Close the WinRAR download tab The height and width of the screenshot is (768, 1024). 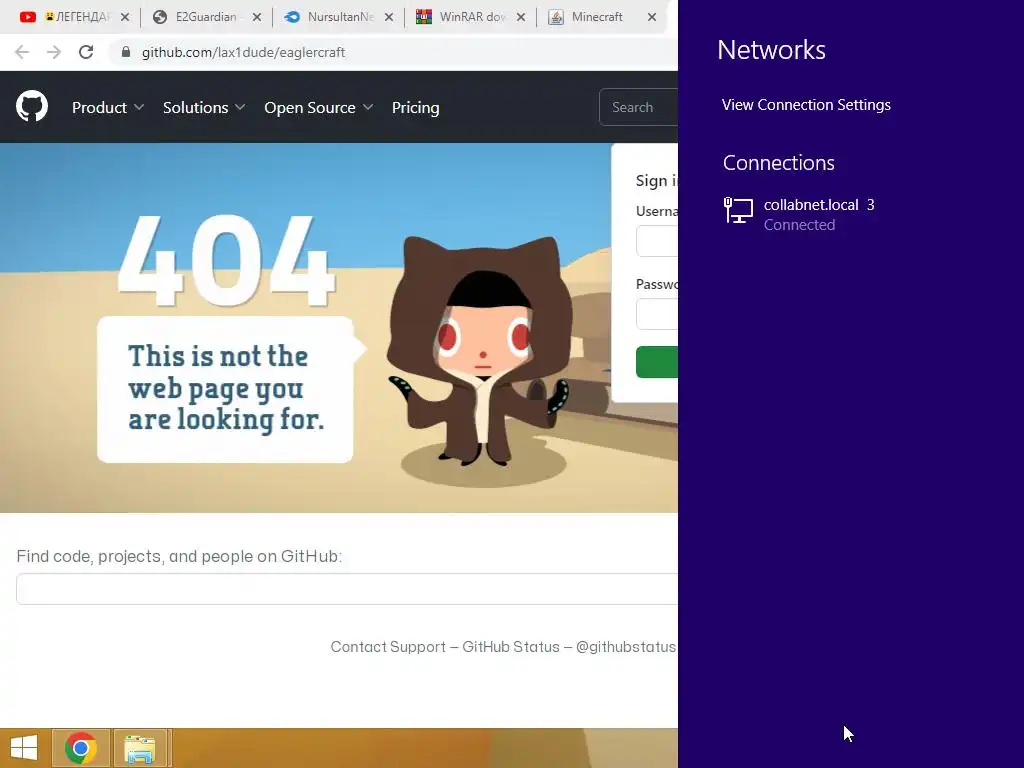tap(520, 17)
